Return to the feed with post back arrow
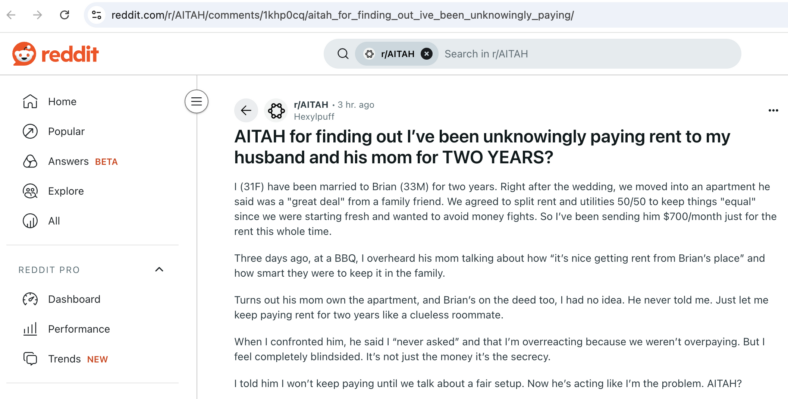This screenshot has height=399, width=788. point(246,110)
